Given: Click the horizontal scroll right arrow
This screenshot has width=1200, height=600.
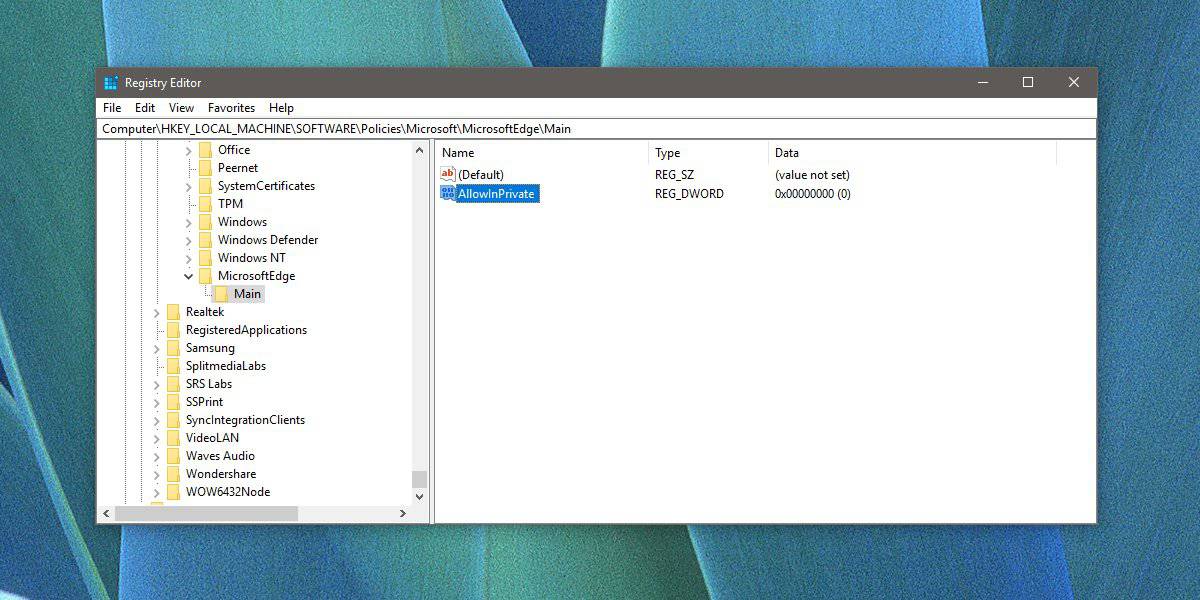Looking at the screenshot, I should click(403, 513).
